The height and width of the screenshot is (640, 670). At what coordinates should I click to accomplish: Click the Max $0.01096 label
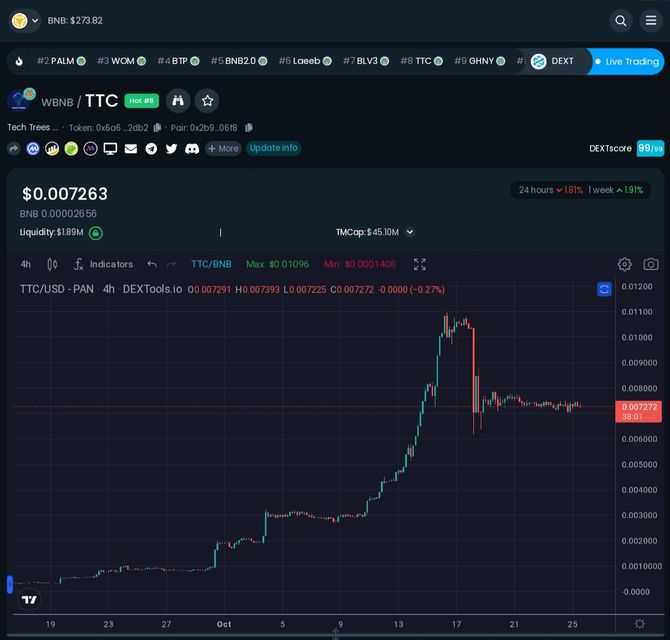pyautogui.click(x=277, y=264)
